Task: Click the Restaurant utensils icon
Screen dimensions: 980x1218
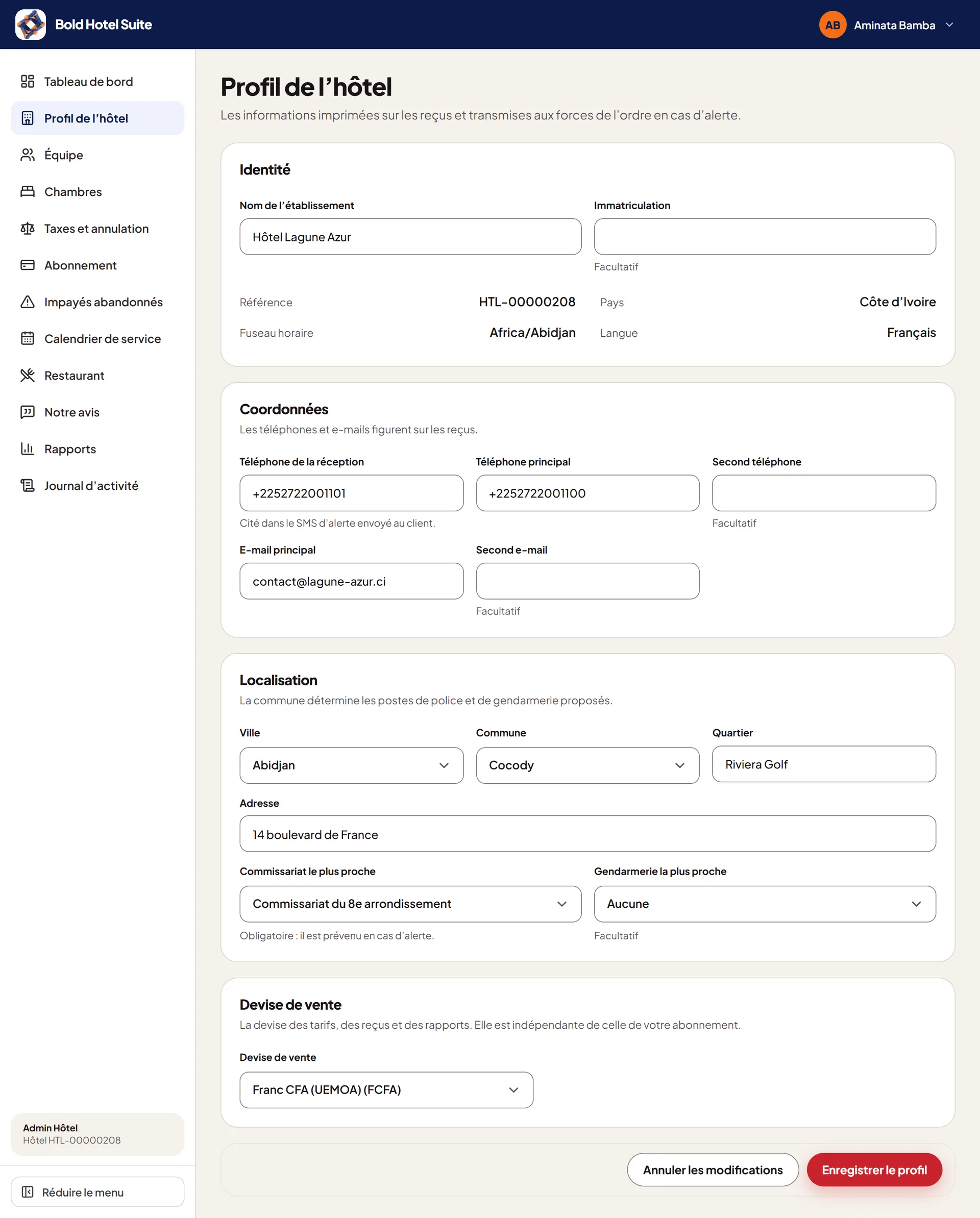Action: [27, 375]
